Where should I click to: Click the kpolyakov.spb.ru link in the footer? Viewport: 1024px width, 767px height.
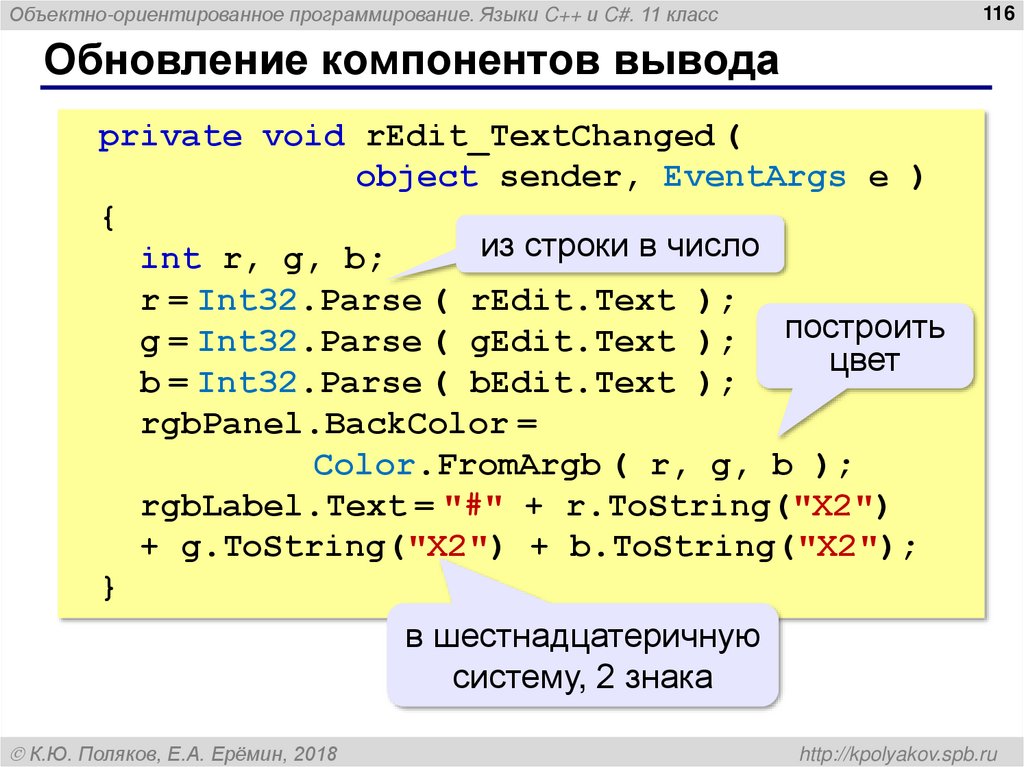click(x=899, y=753)
